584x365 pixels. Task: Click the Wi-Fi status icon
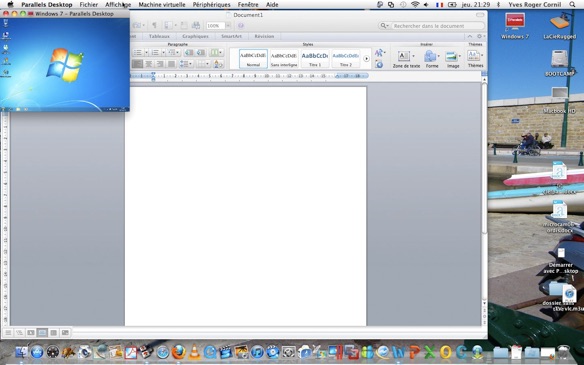pos(415,4)
